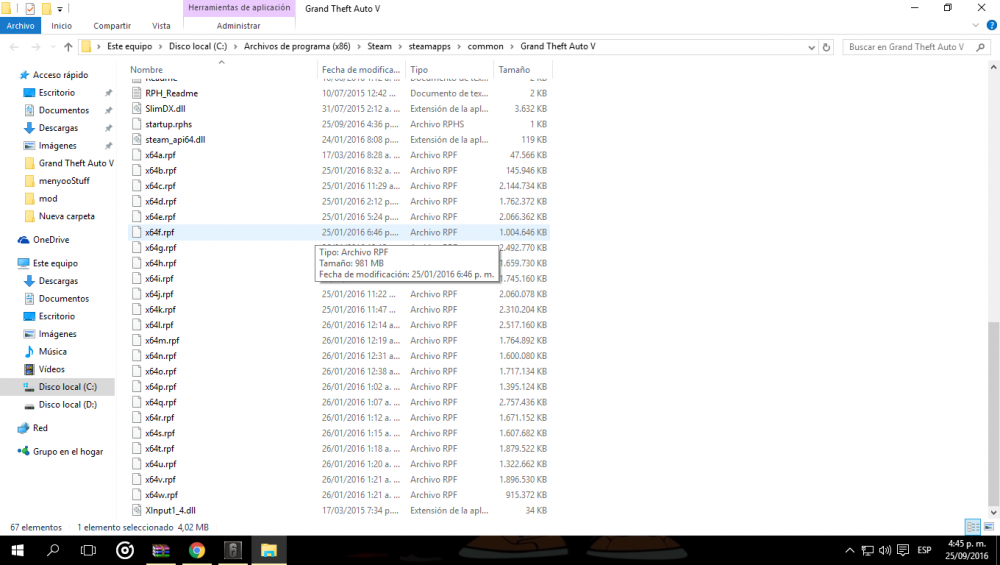Sort by the Tipo column header

[419, 70]
